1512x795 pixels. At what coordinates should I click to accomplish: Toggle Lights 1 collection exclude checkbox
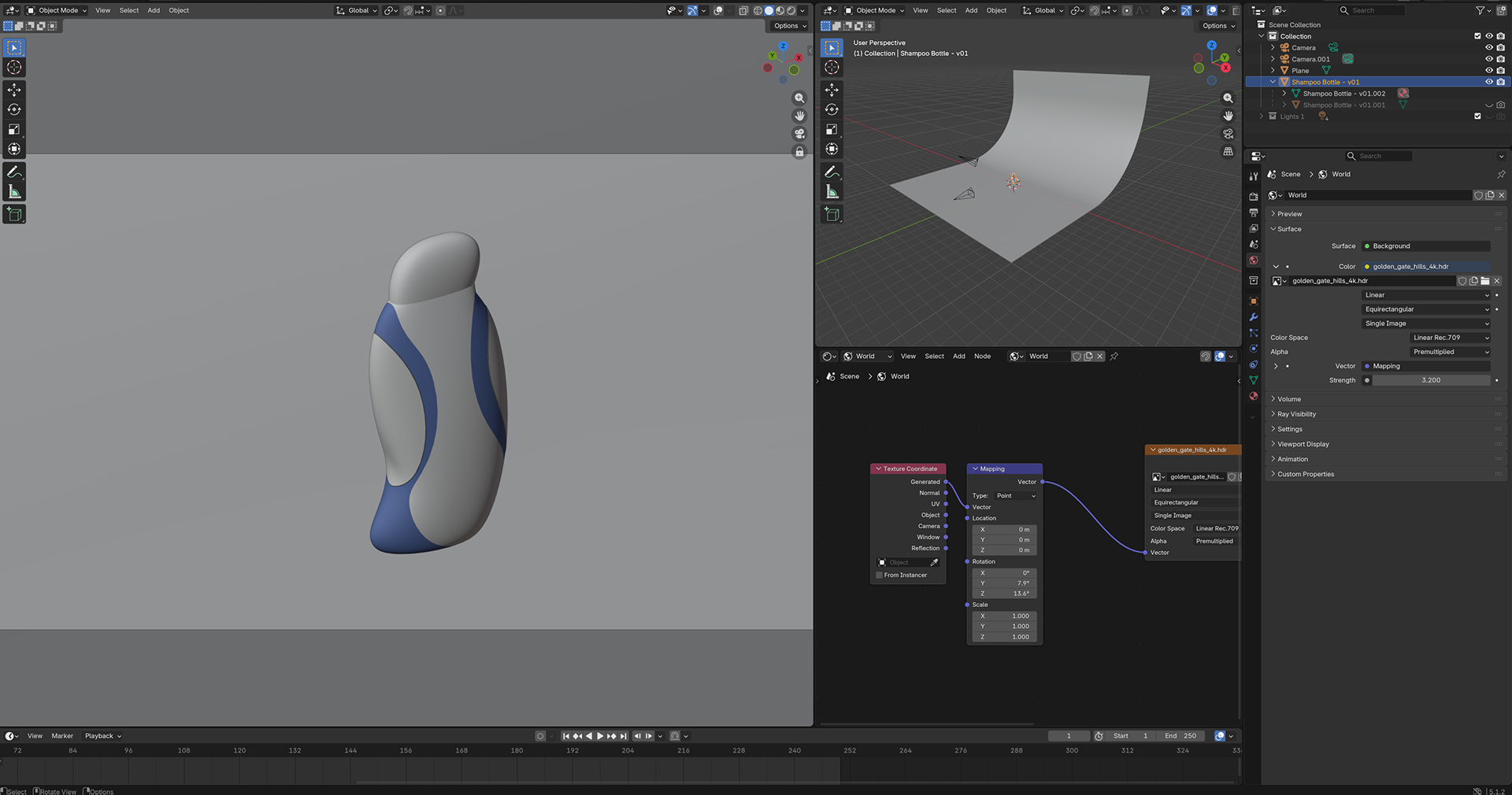tap(1477, 116)
